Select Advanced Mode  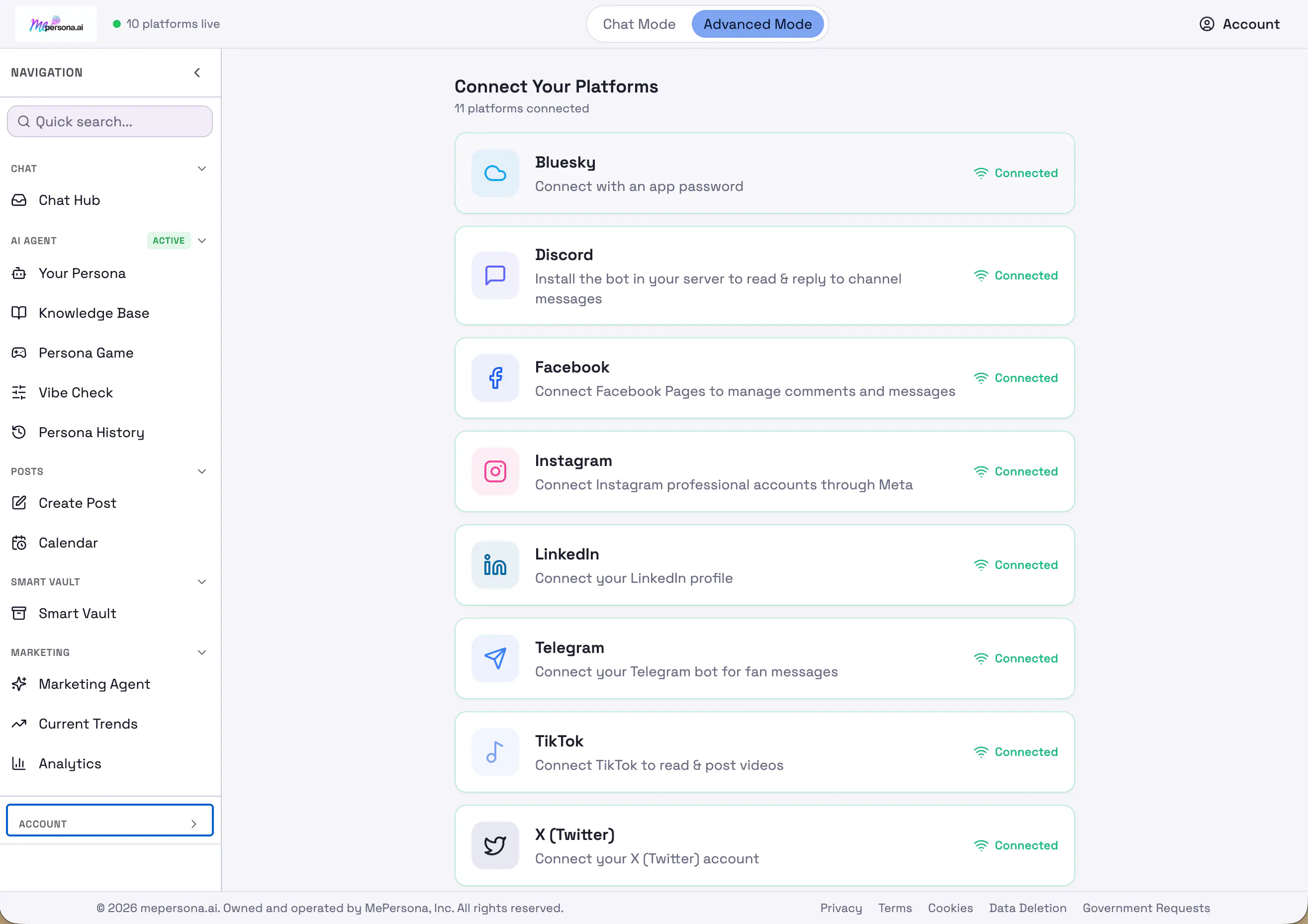click(x=757, y=24)
